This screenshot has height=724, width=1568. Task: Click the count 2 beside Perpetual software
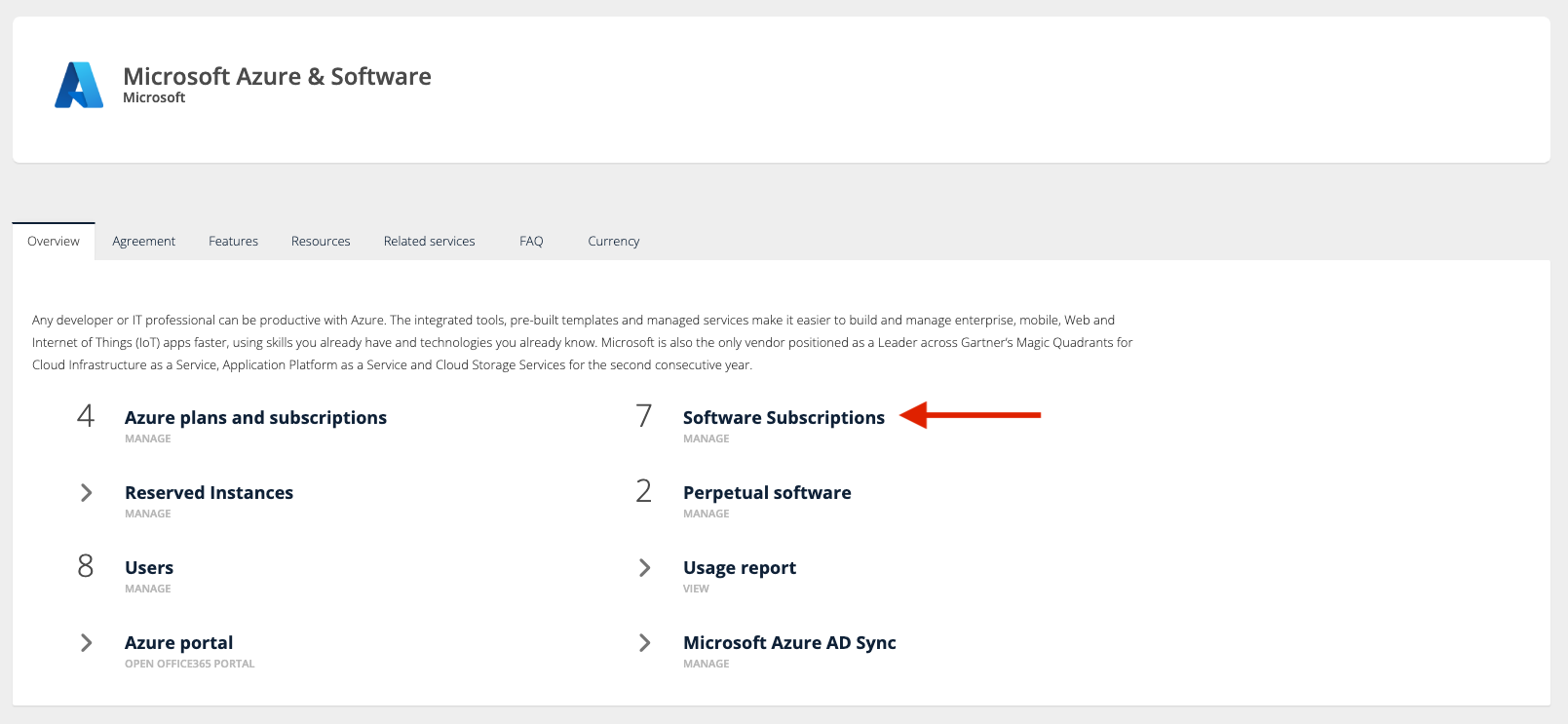(x=644, y=491)
